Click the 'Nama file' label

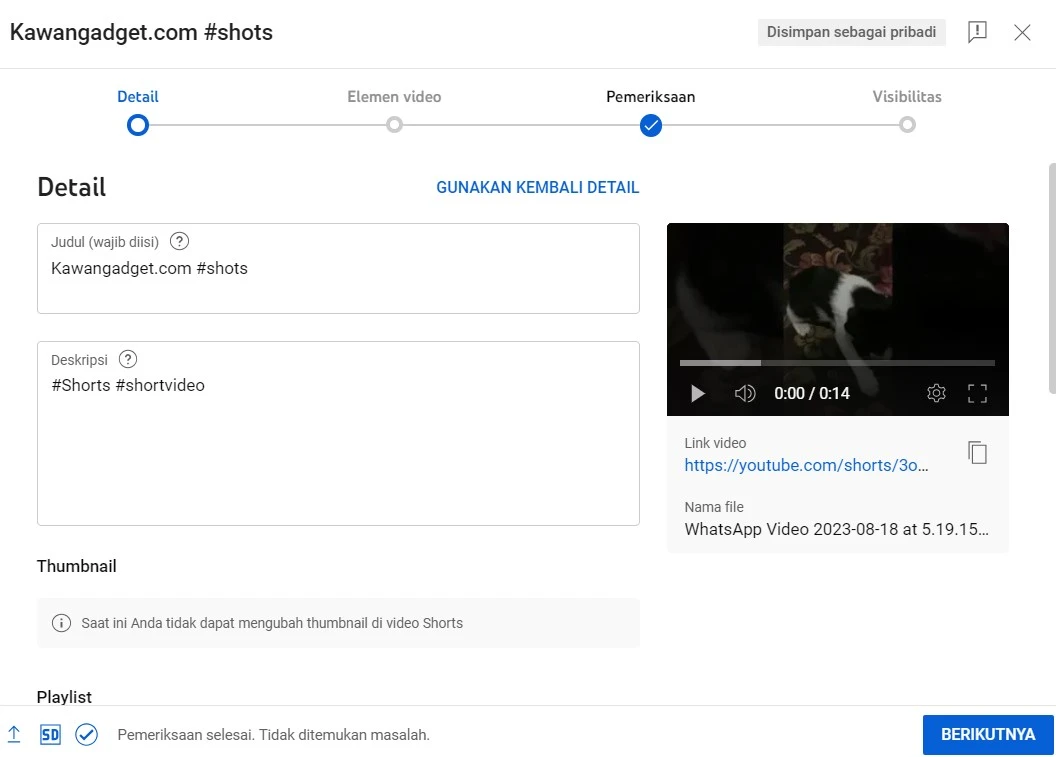[x=714, y=507]
